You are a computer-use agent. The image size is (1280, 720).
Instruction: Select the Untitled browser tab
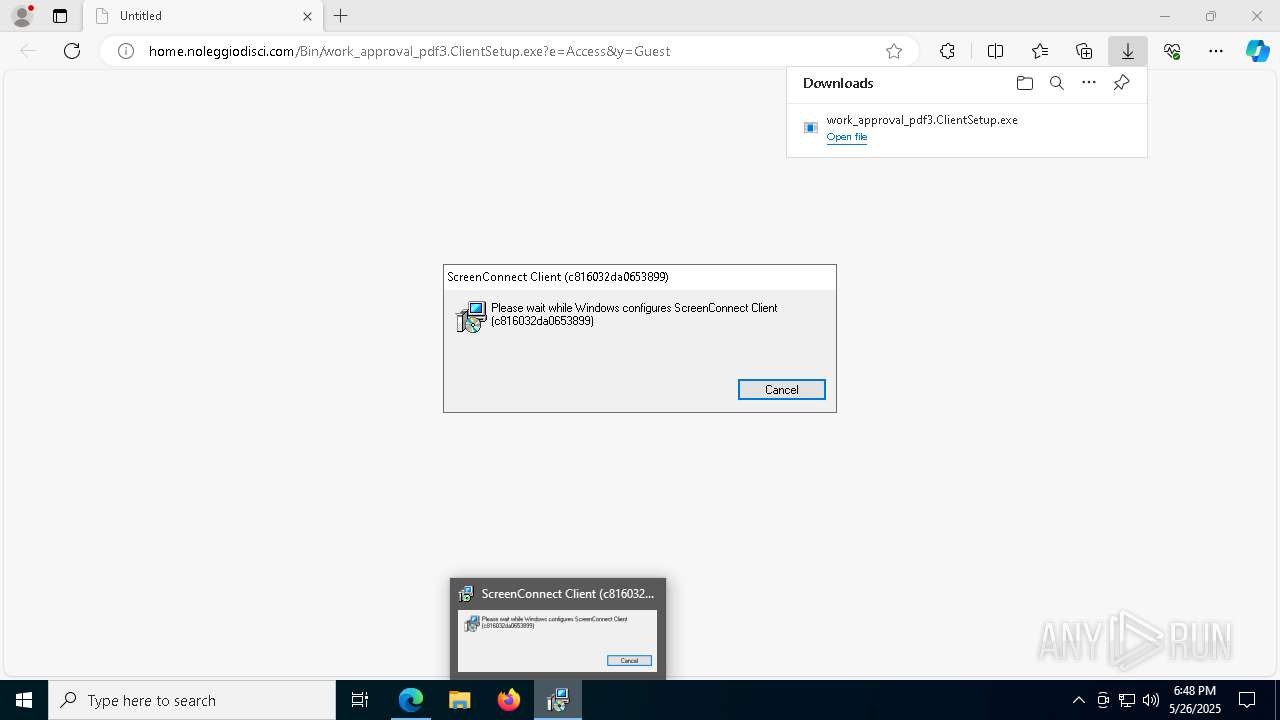pos(203,16)
